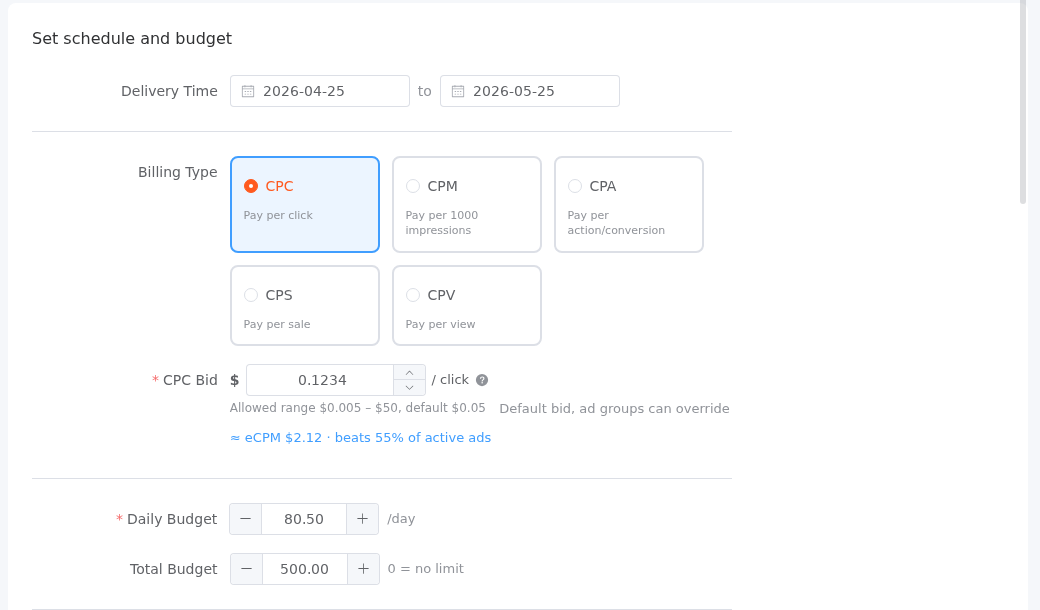
Task: Click minus button for Daily Budget
Action: 245,519
